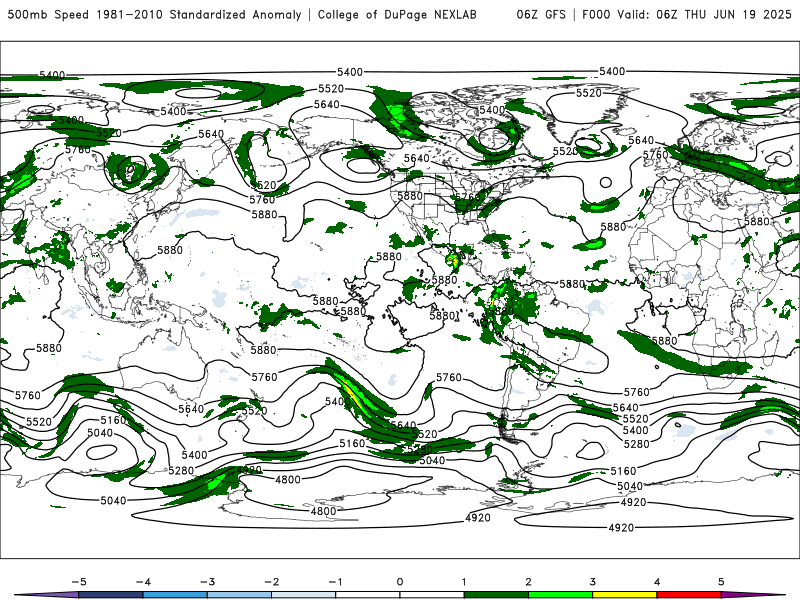
Task: Click the legend tick label '0'
Action: coord(399,582)
